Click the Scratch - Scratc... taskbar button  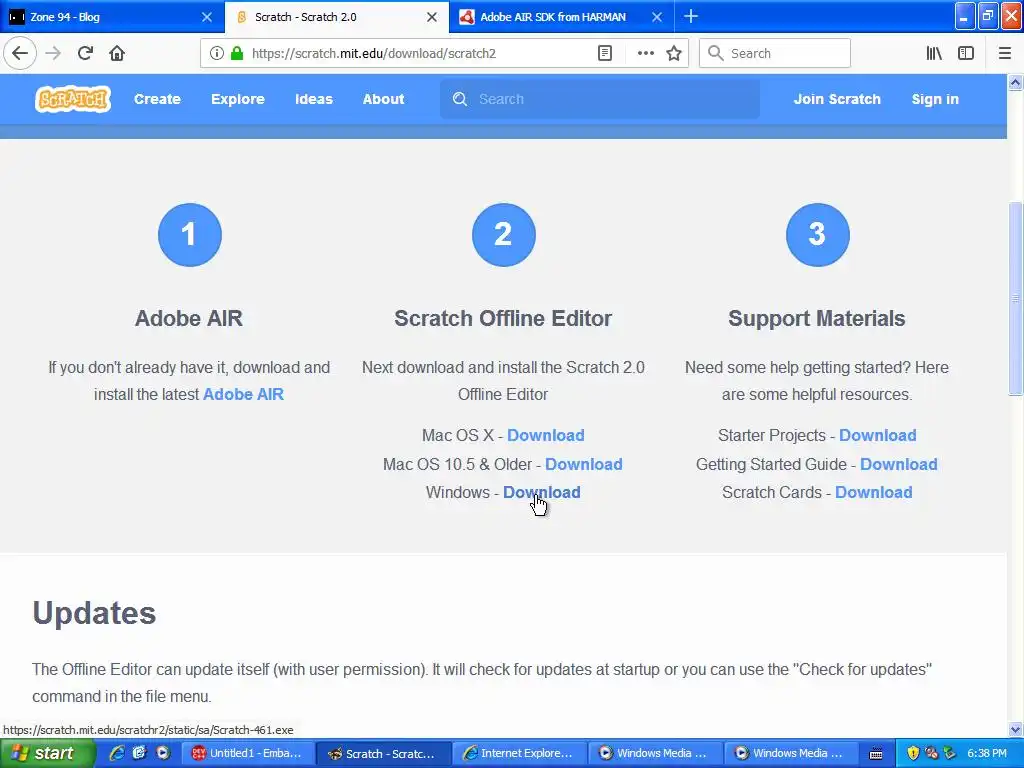point(383,754)
